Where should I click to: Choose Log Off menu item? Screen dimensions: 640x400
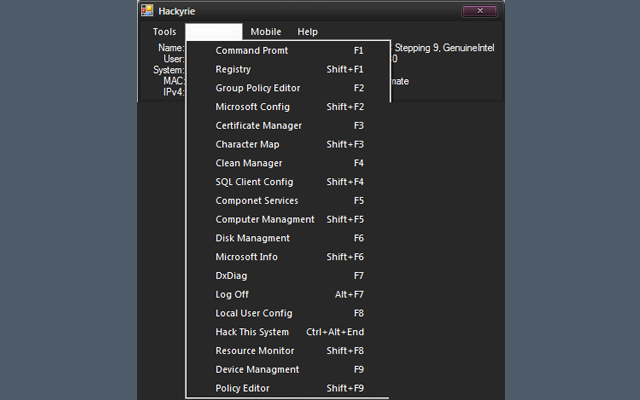[x=232, y=294]
